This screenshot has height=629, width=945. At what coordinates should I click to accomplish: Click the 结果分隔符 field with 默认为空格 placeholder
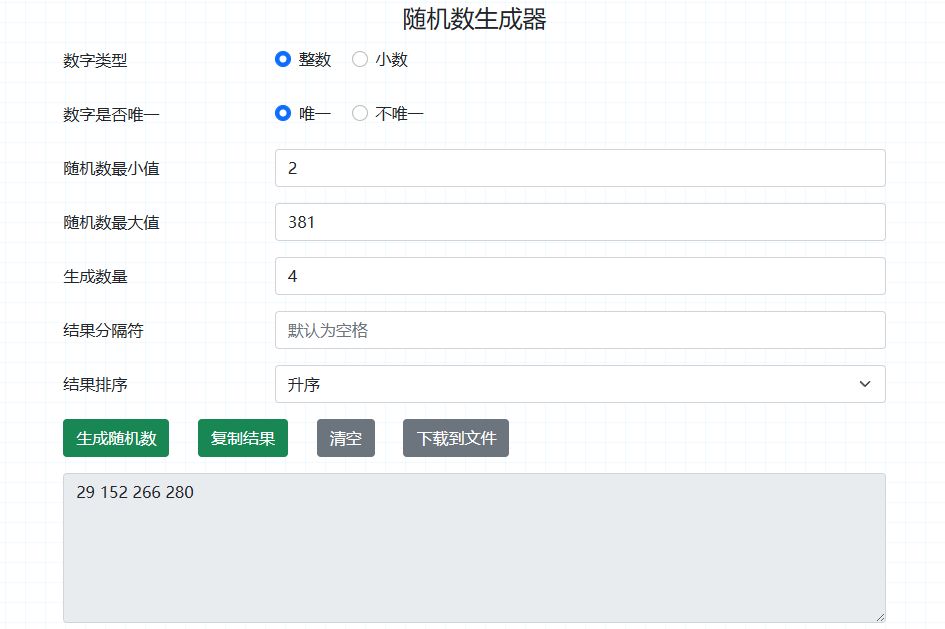click(580, 330)
